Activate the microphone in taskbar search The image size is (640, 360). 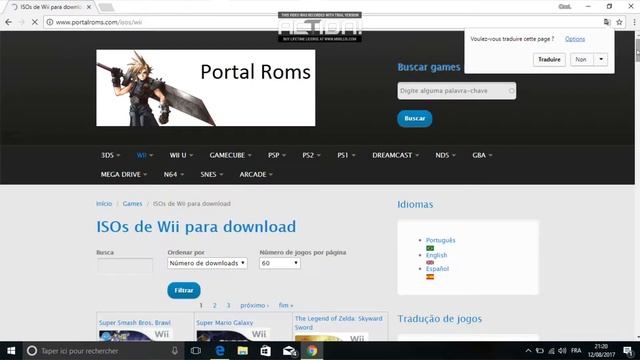[x=175, y=351]
